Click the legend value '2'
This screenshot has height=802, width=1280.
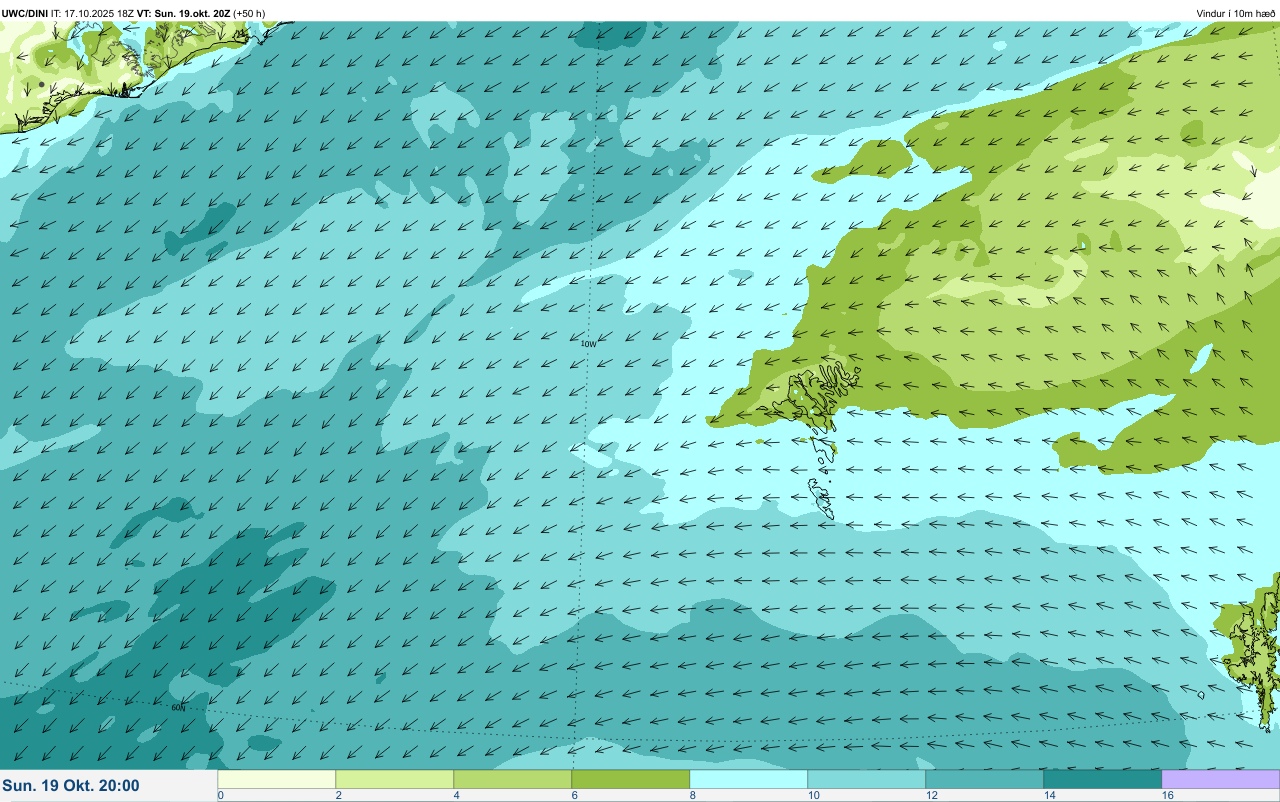[x=338, y=795]
